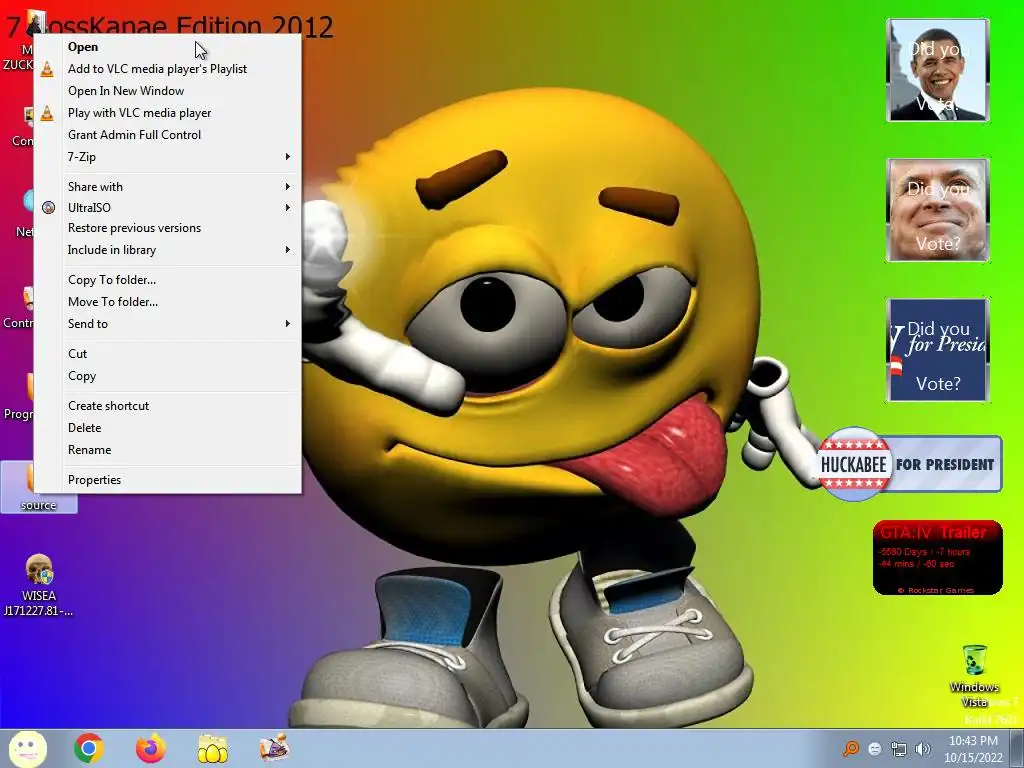The image size is (1024, 768).
Task: Select the Windows Vista recycle bin icon
Action: [x=974, y=676]
